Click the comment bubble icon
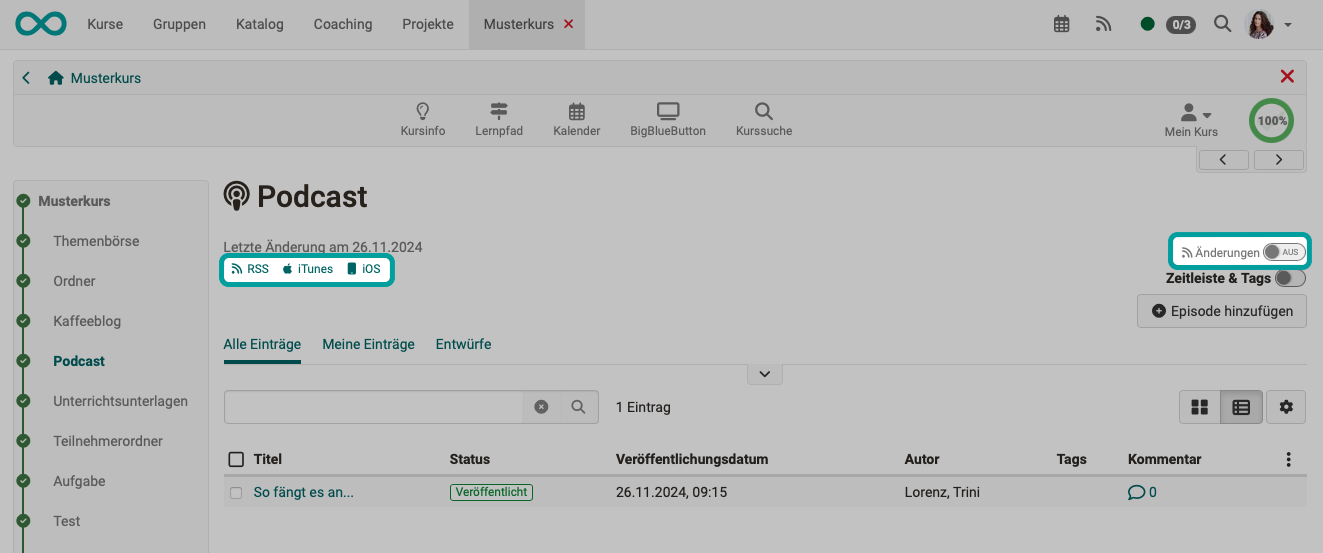Image resolution: width=1323 pixels, height=553 pixels. coord(1136,492)
